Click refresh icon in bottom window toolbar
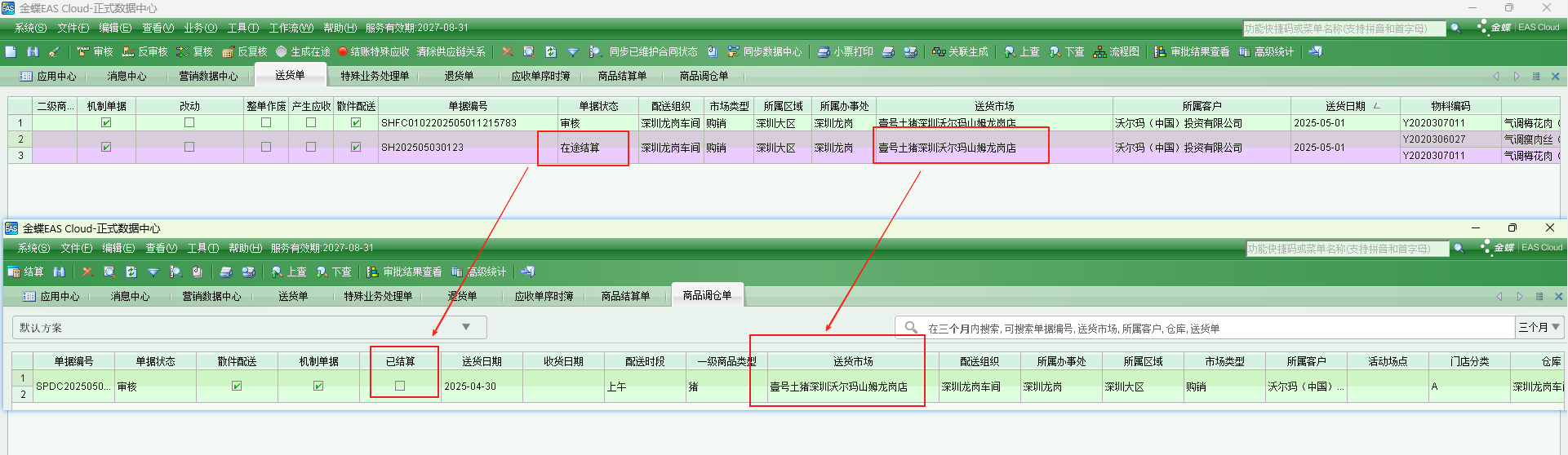The image size is (1568, 455). pyautogui.click(x=131, y=272)
